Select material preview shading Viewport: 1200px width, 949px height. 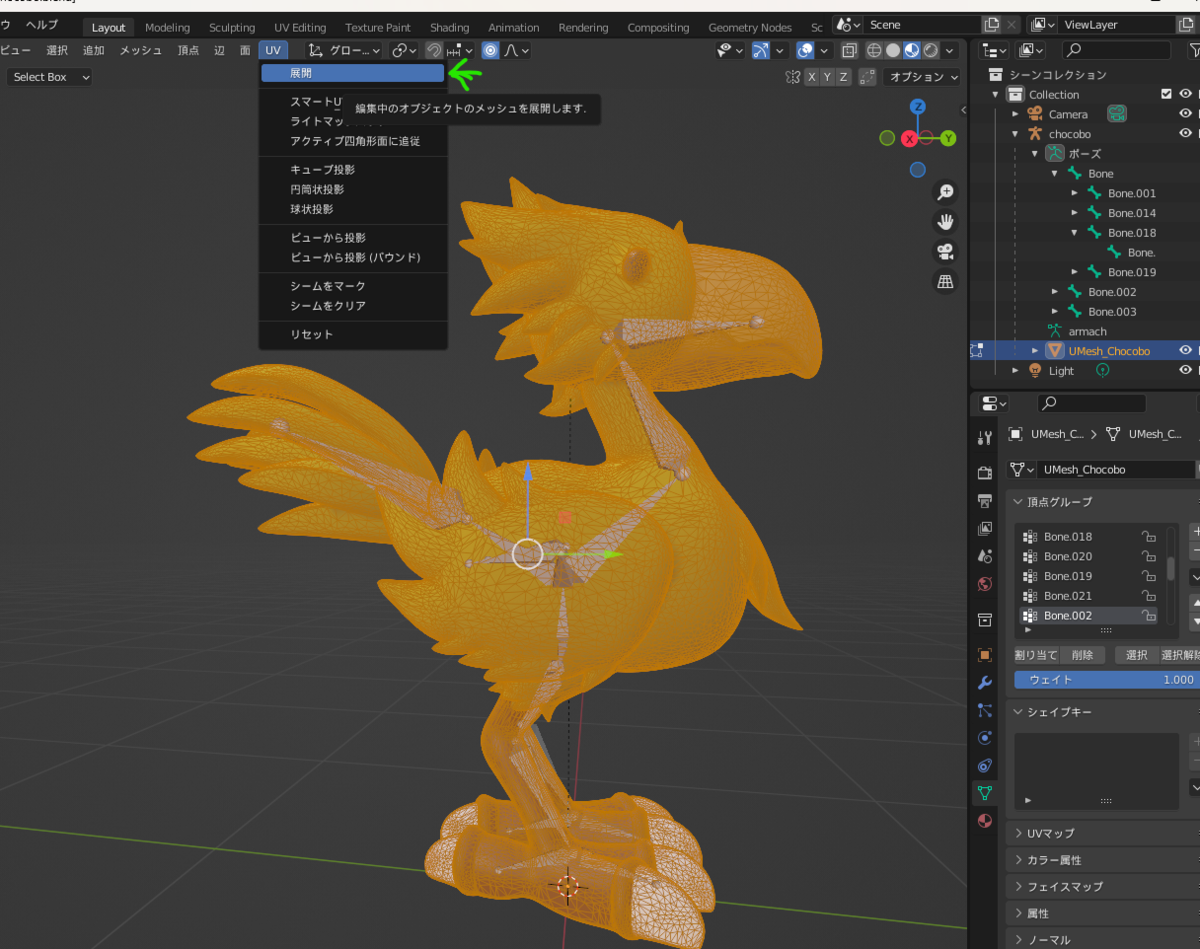pyautogui.click(x=912, y=50)
